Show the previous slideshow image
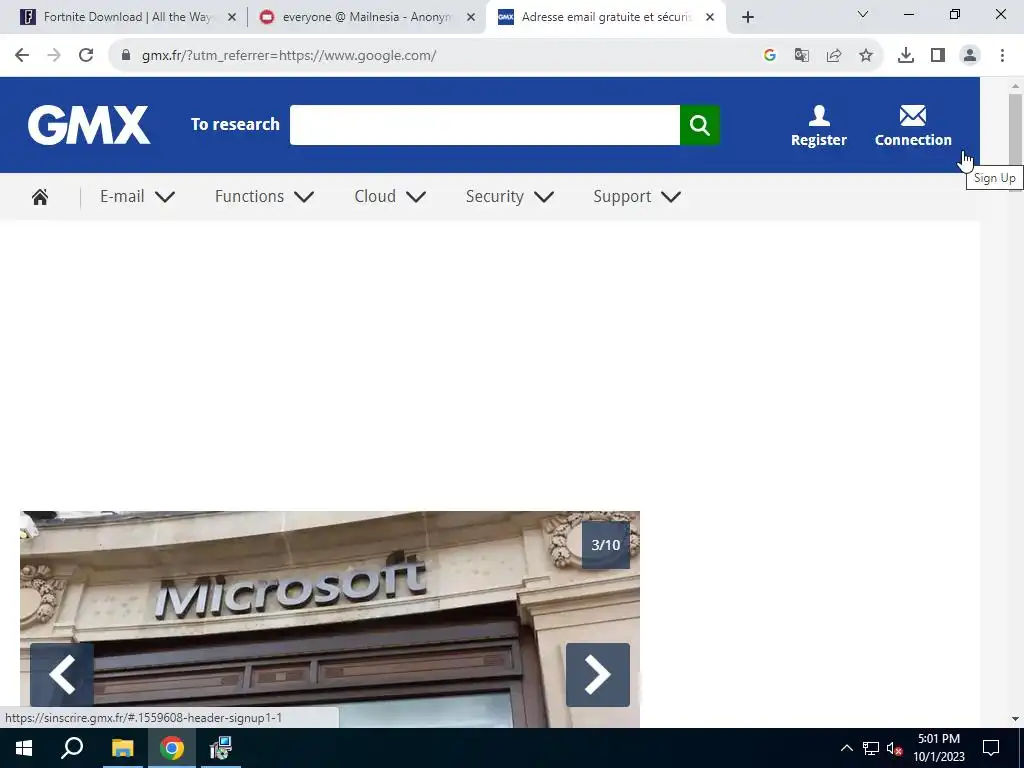Image resolution: width=1024 pixels, height=768 pixels. point(62,675)
